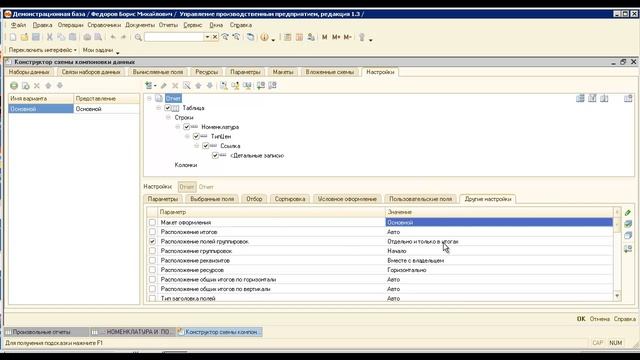Click the uncheck all icon beside parameters table
Image resolution: width=640 pixels, height=360 pixels.
[628, 236]
